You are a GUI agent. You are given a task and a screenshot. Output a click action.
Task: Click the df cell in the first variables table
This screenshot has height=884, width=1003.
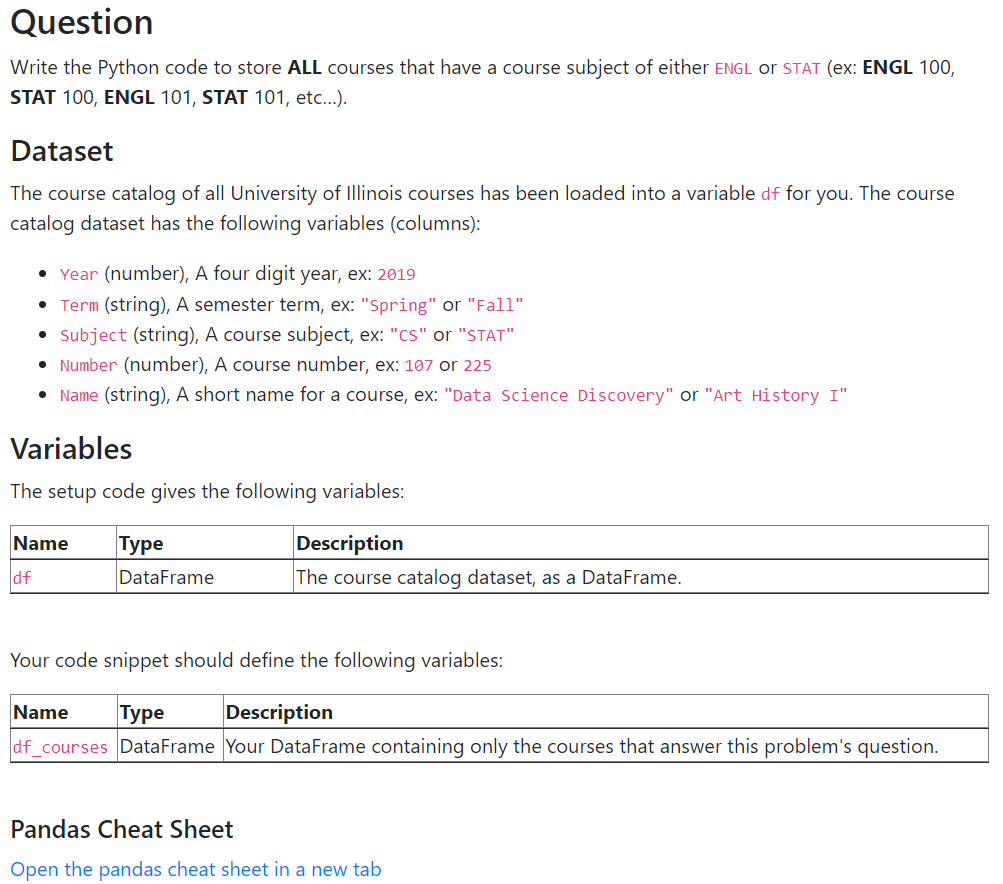pos(22,577)
